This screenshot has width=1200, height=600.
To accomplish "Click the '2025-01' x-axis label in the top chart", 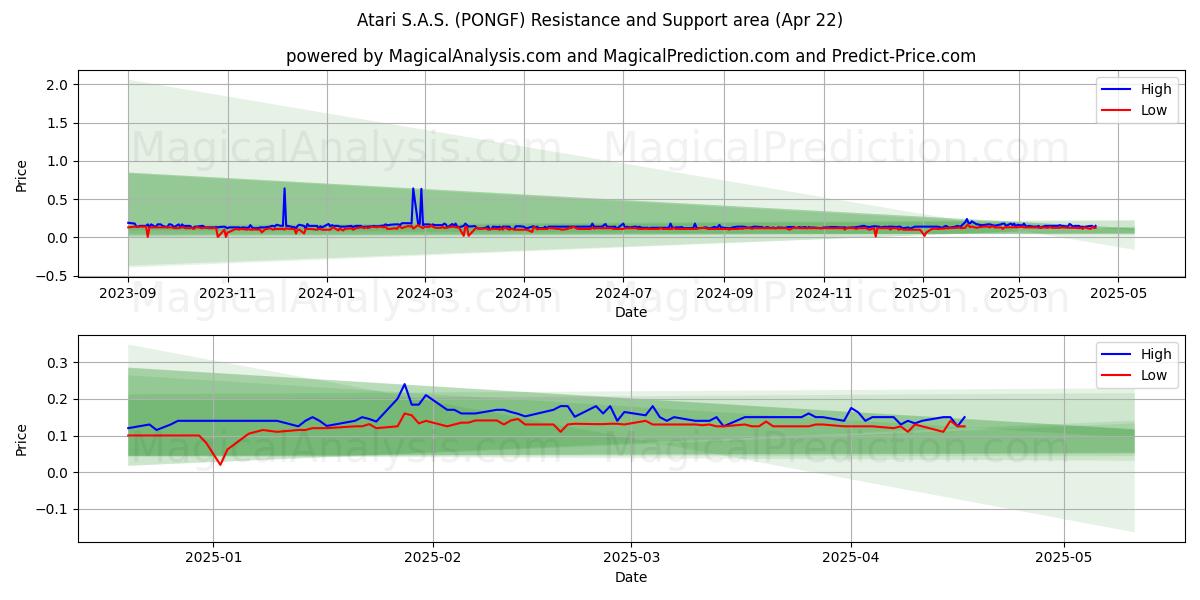I will click(923, 295).
